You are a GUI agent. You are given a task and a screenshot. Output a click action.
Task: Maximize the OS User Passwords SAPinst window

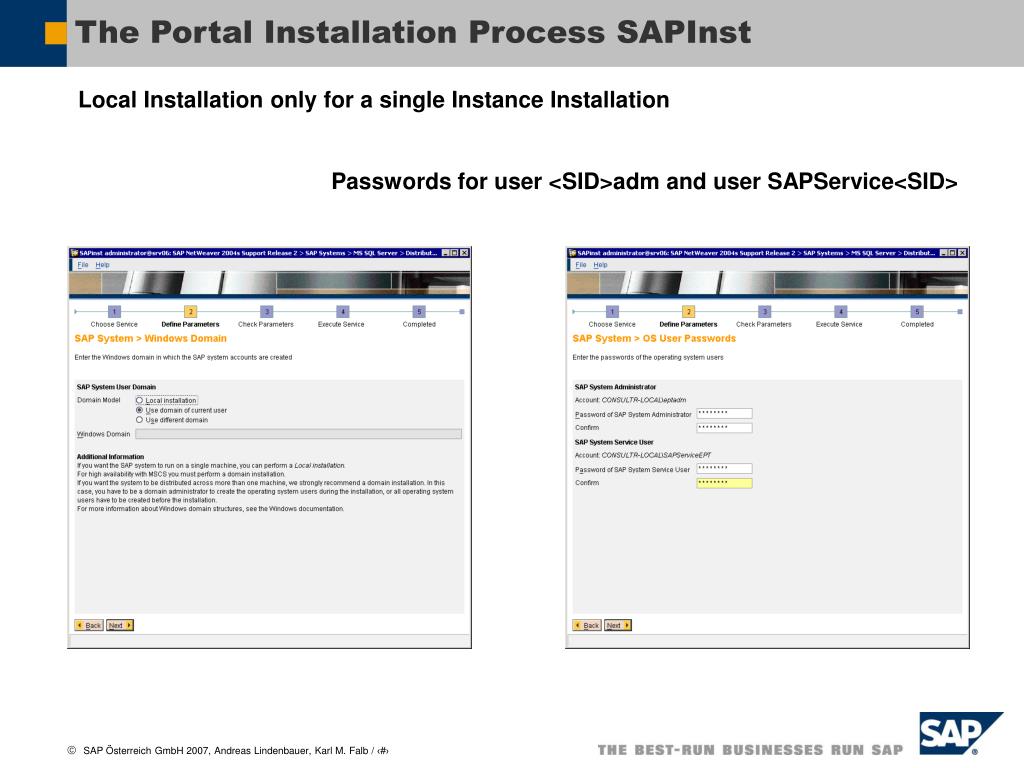click(x=952, y=253)
